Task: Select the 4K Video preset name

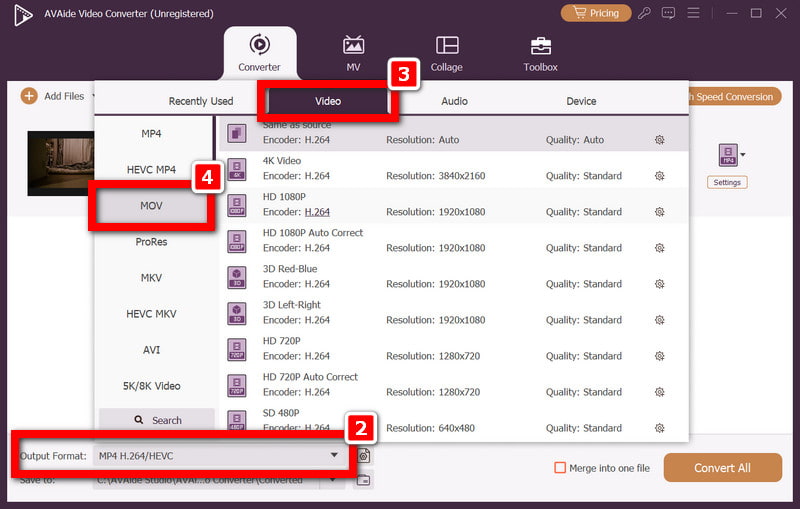Action: [282, 161]
